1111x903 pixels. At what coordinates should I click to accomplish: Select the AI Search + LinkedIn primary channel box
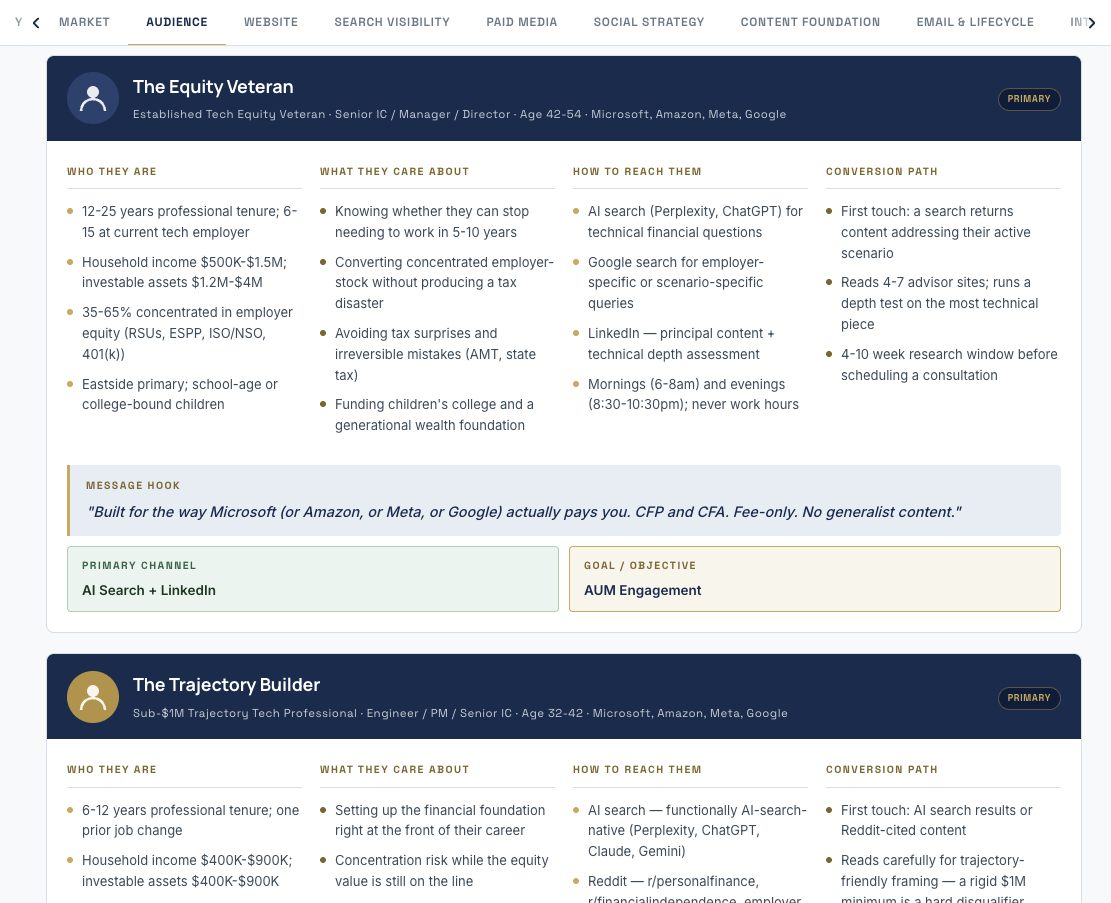312,579
